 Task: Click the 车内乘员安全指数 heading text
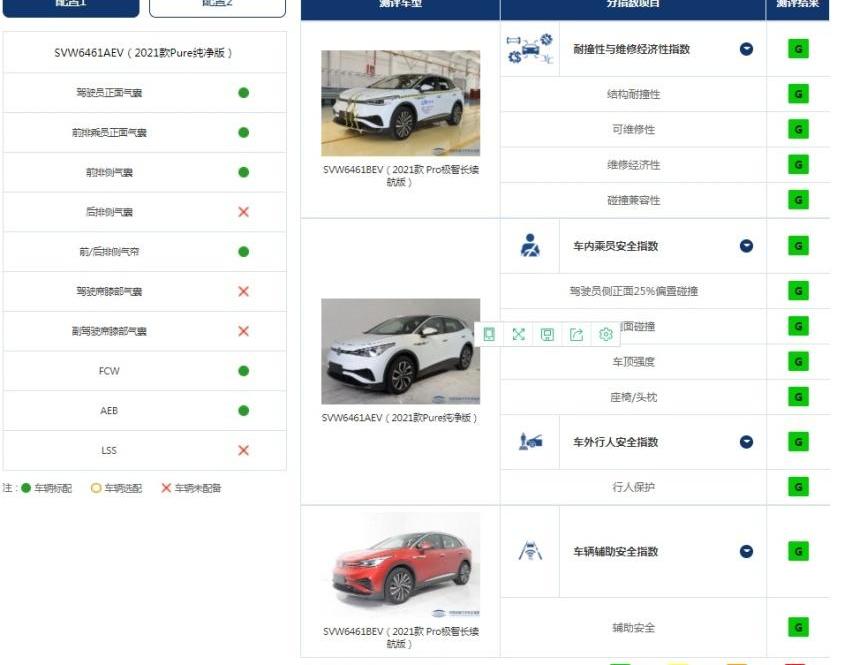[616, 246]
